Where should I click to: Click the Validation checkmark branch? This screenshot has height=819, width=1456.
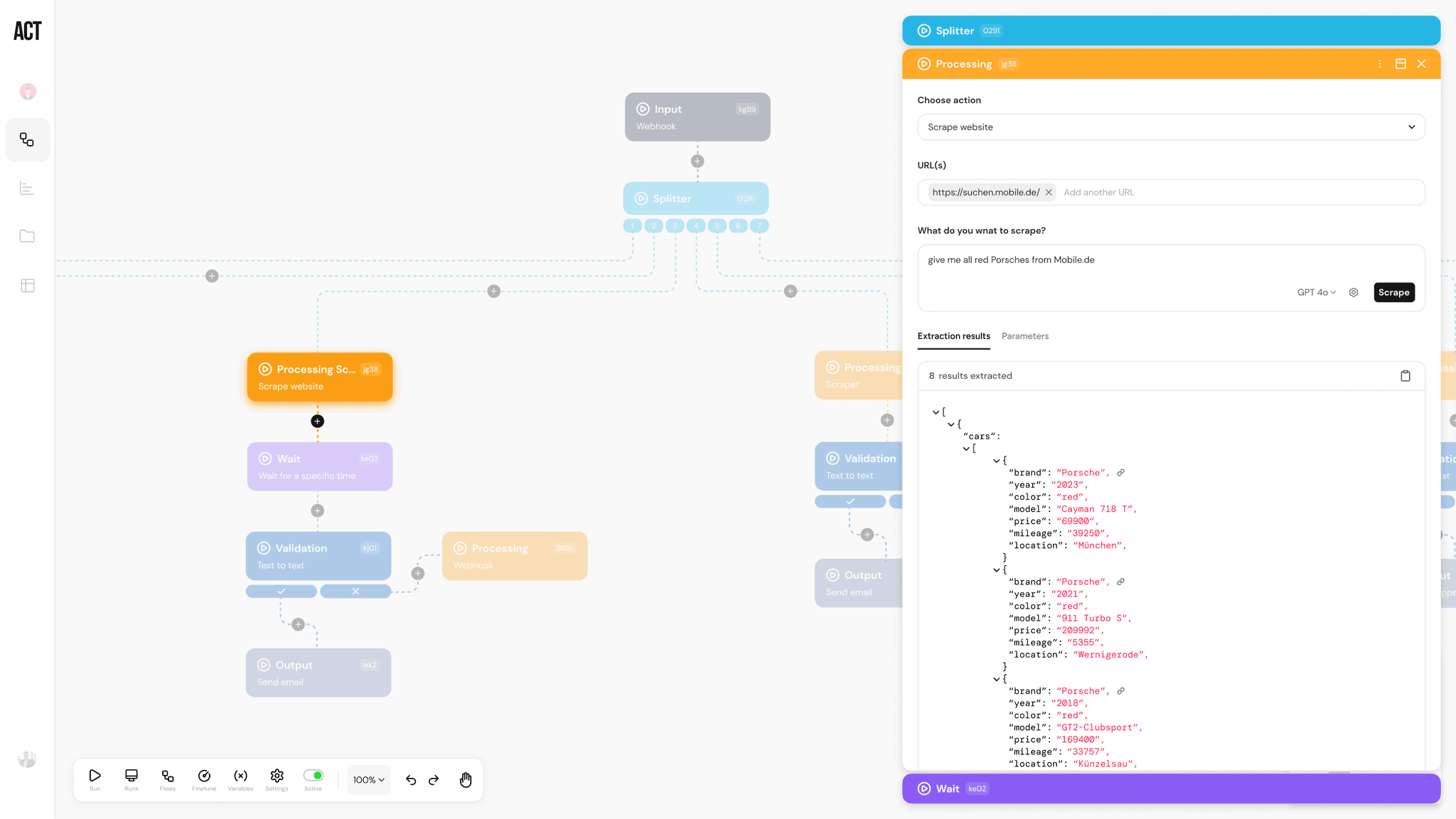click(x=282, y=591)
